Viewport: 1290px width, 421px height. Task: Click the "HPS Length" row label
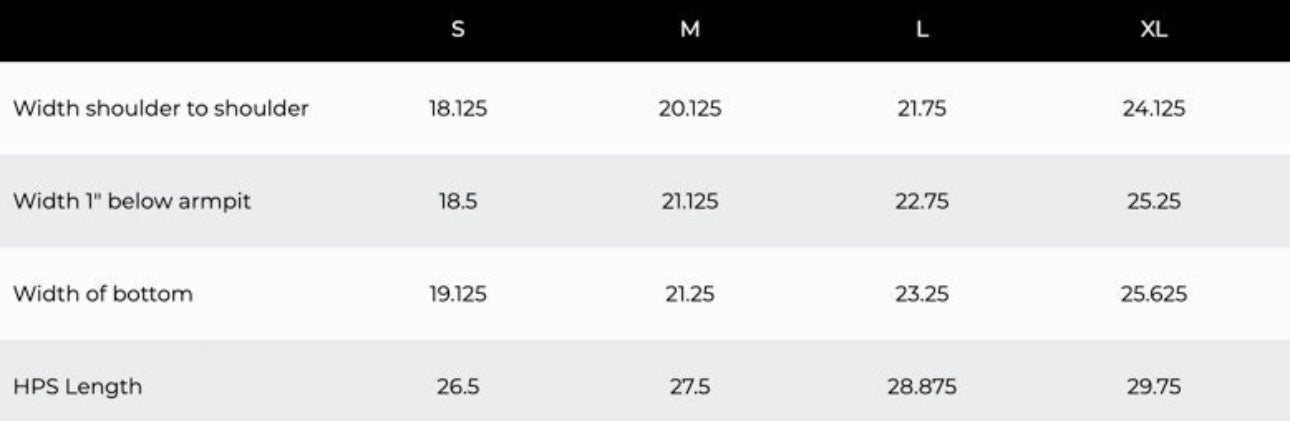pos(77,387)
